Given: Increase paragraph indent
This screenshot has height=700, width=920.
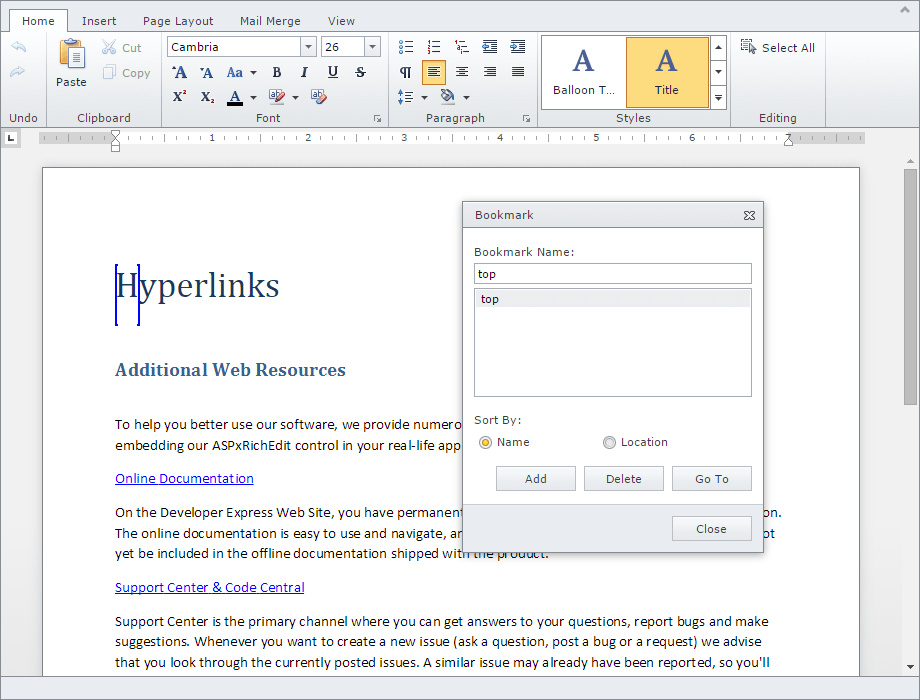Looking at the screenshot, I should (x=517, y=47).
